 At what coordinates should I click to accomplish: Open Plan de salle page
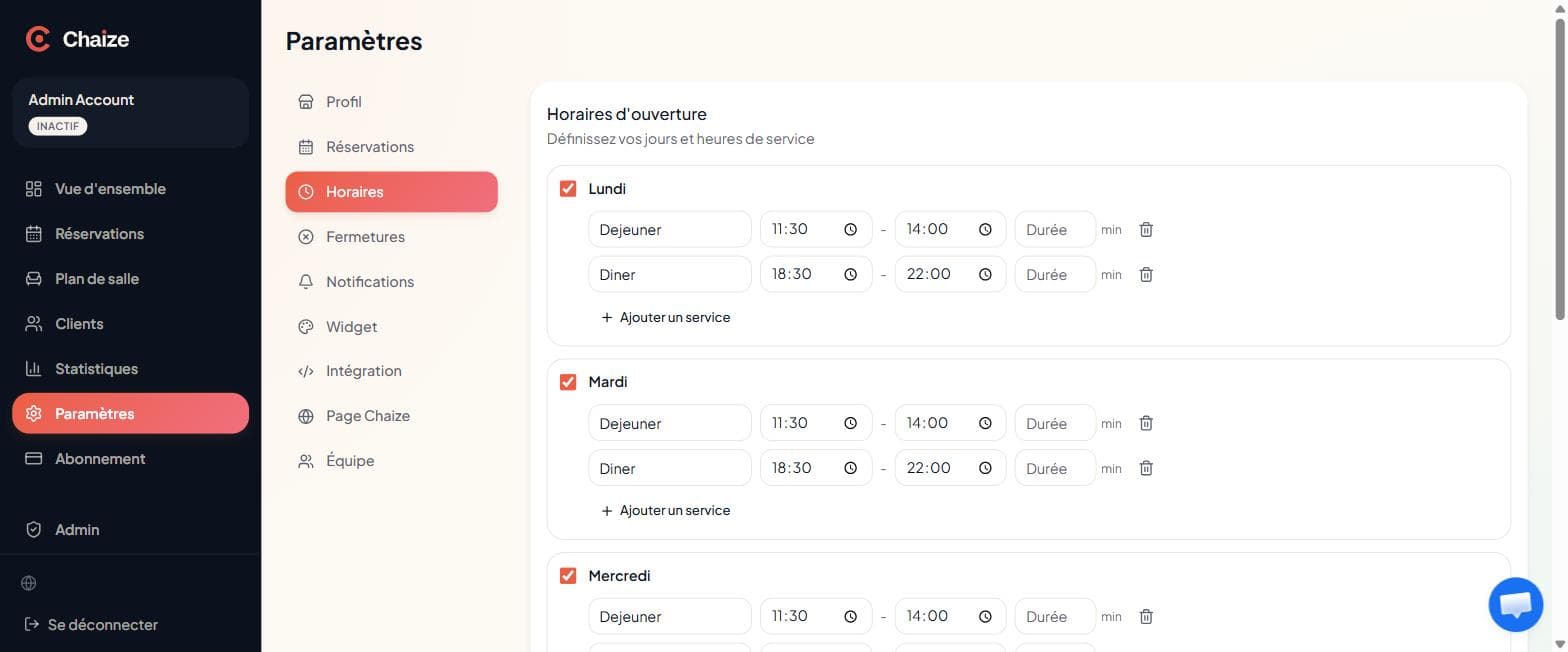(130, 279)
